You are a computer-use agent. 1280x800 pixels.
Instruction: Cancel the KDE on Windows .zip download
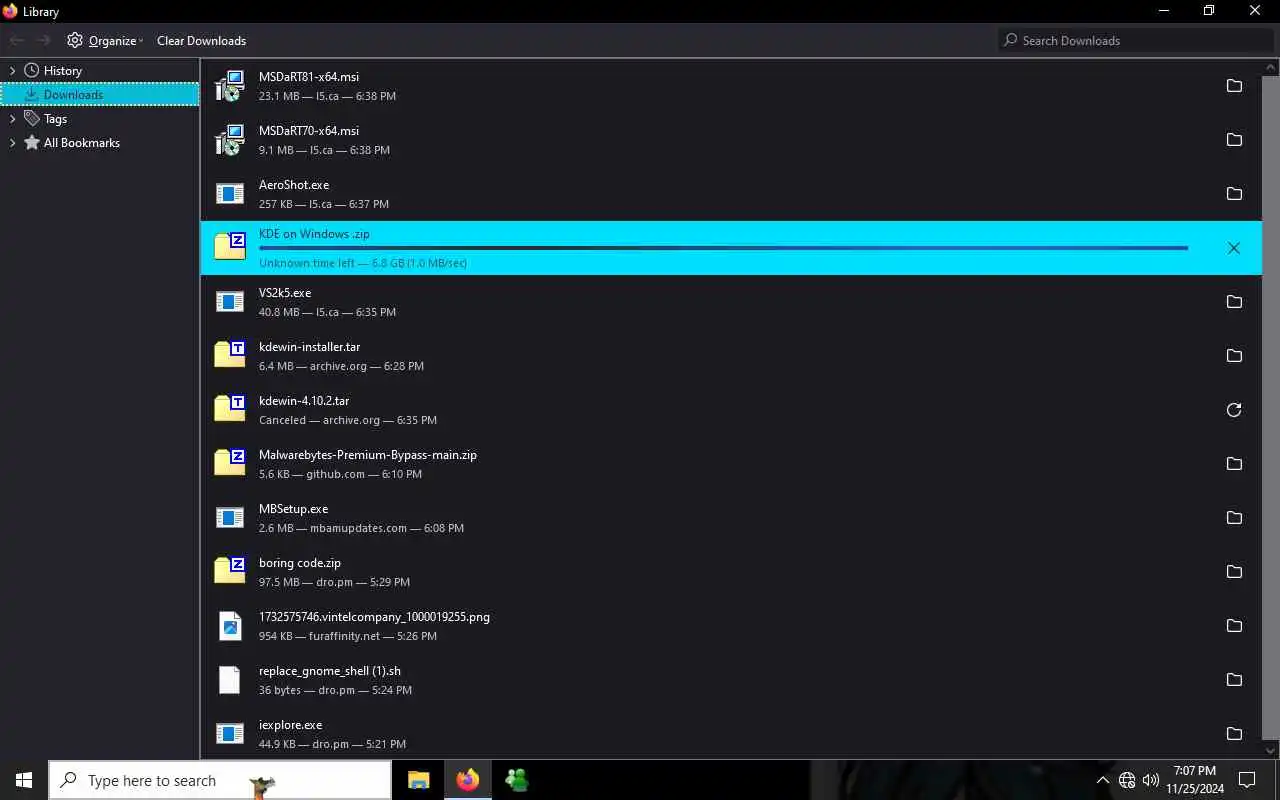pos(1234,248)
